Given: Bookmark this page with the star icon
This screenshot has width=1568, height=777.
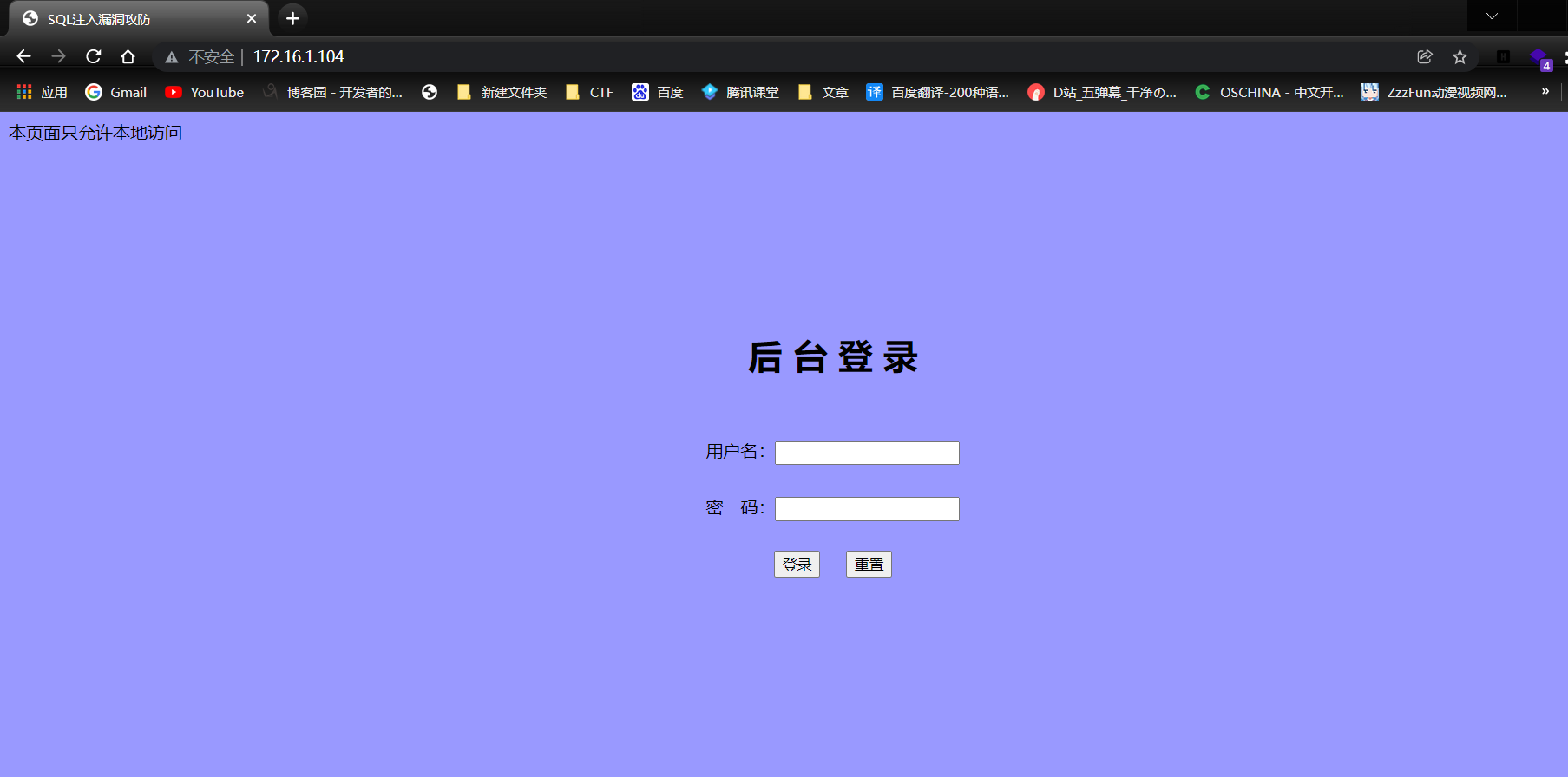Looking at the screenshot, I should (1460, 56).
